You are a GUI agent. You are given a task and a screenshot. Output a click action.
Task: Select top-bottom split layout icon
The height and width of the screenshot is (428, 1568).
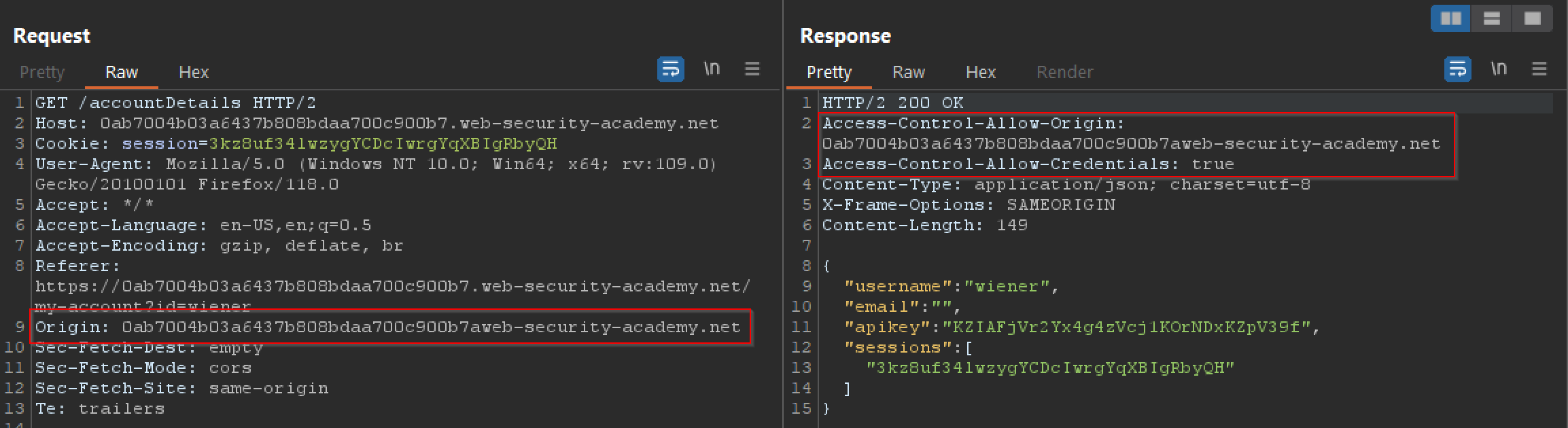point(1491,18)
